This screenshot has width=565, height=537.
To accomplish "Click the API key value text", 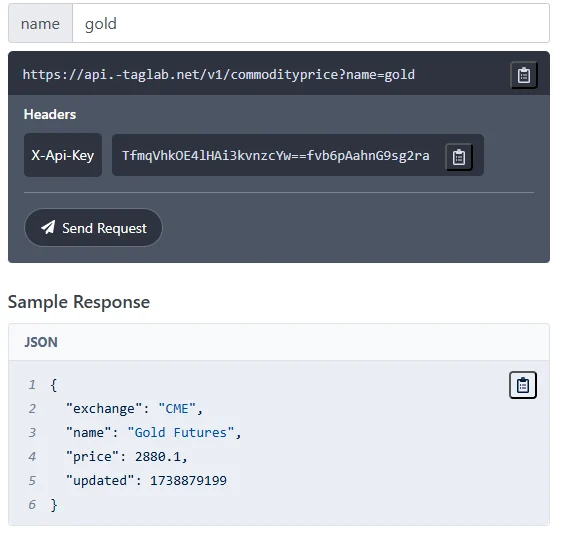I will click(x=276, y=156).
